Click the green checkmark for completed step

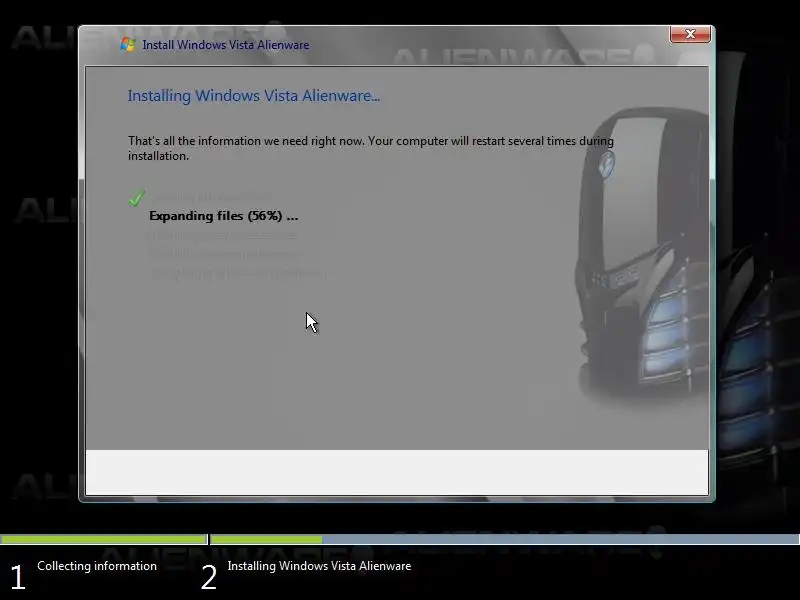click(x=137, y=198)
